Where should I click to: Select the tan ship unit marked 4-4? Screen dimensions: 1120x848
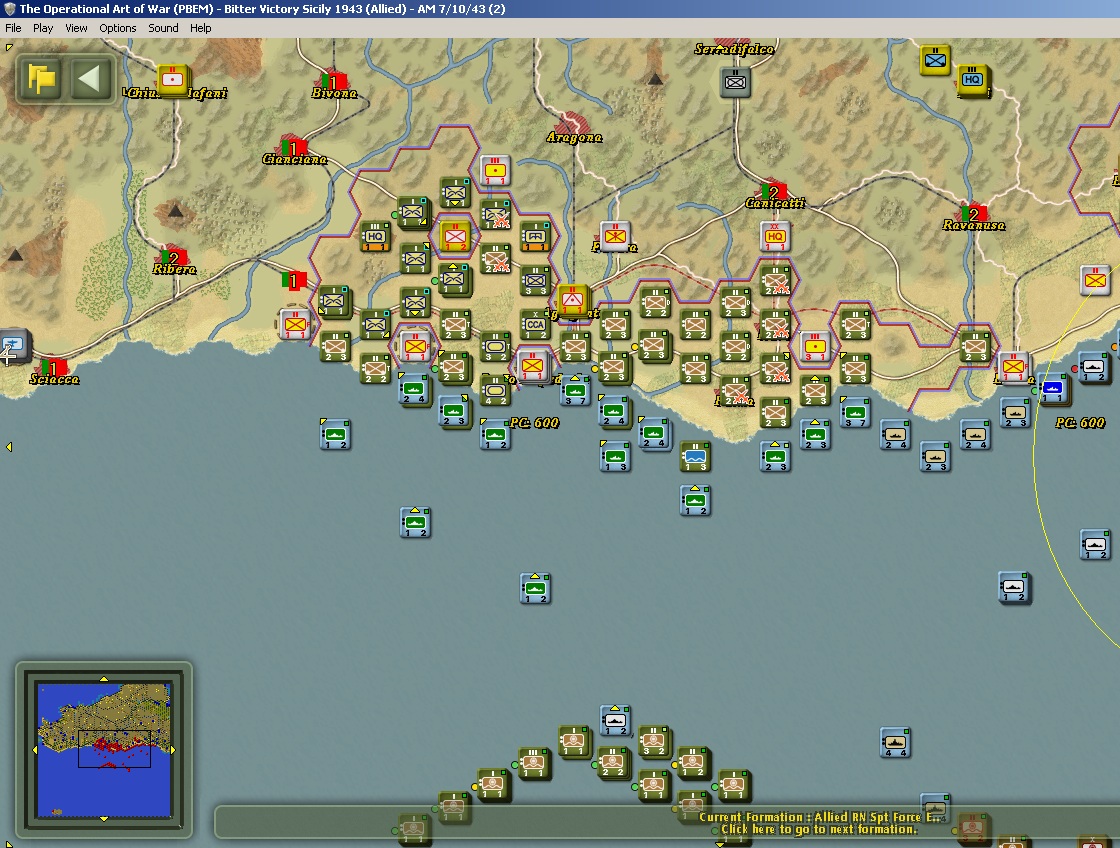coord(895,742)
